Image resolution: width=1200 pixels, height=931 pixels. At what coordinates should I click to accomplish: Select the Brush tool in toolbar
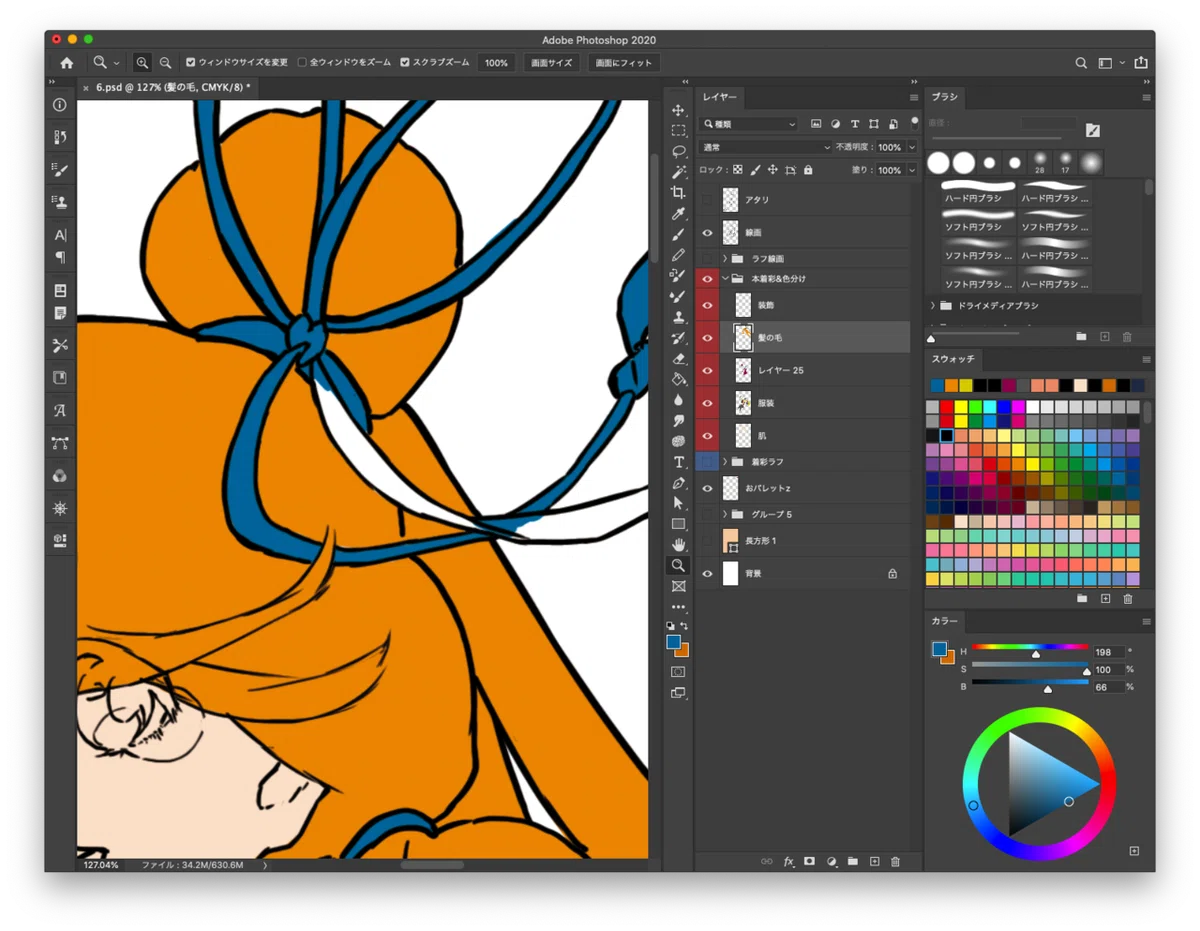tap(678, 234)
